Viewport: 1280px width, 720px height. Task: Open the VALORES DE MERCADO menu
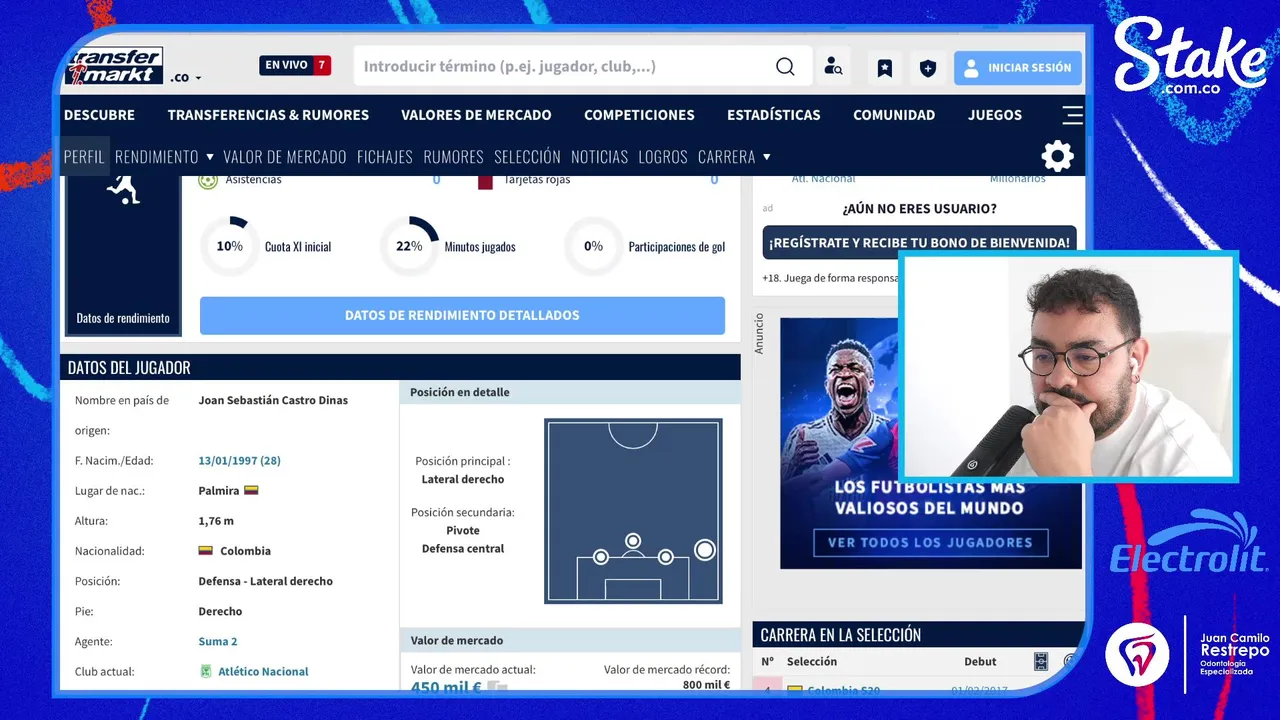coord(476,115)
